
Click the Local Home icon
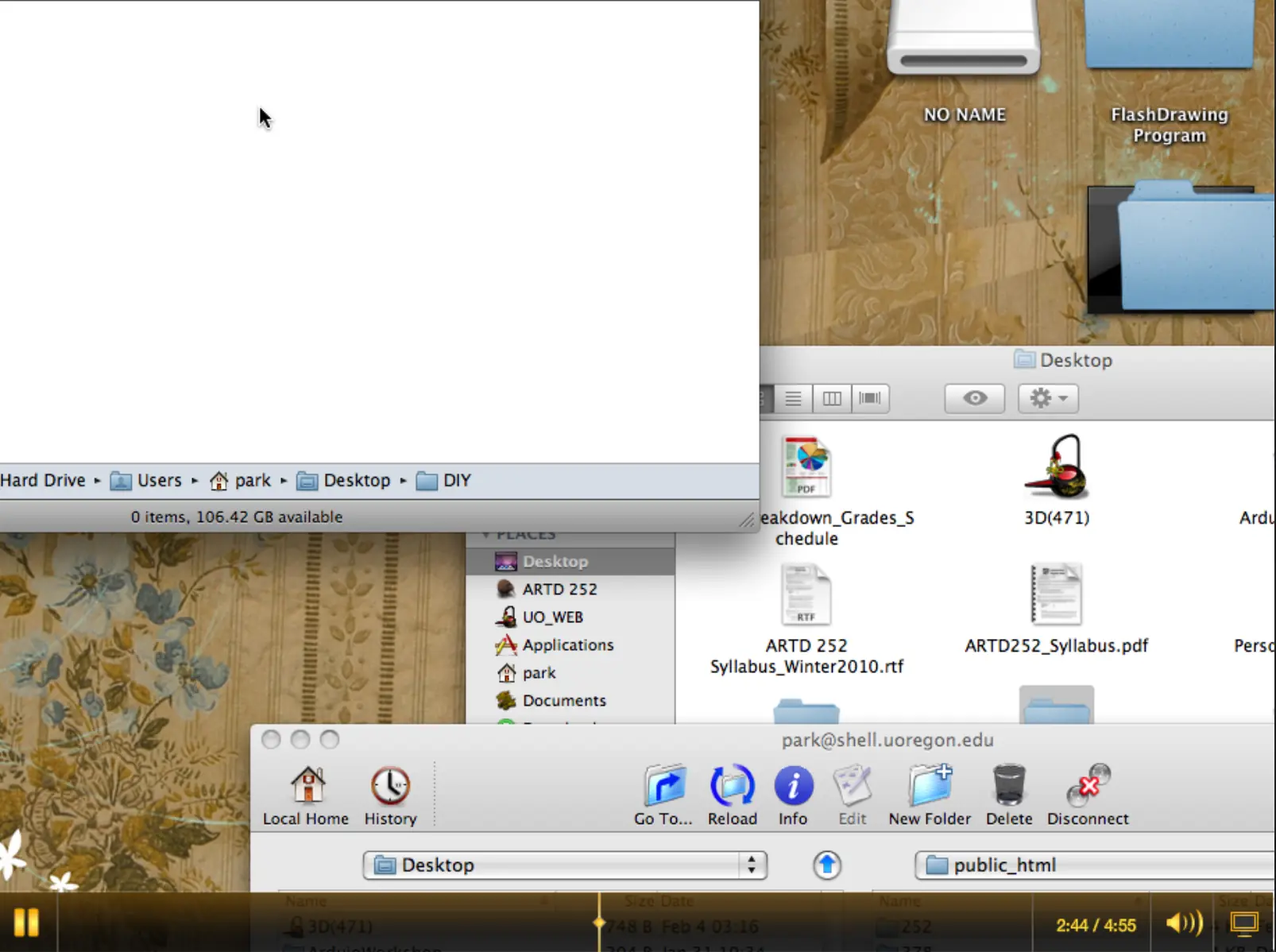pyautogui.click(x=307, y=784)
